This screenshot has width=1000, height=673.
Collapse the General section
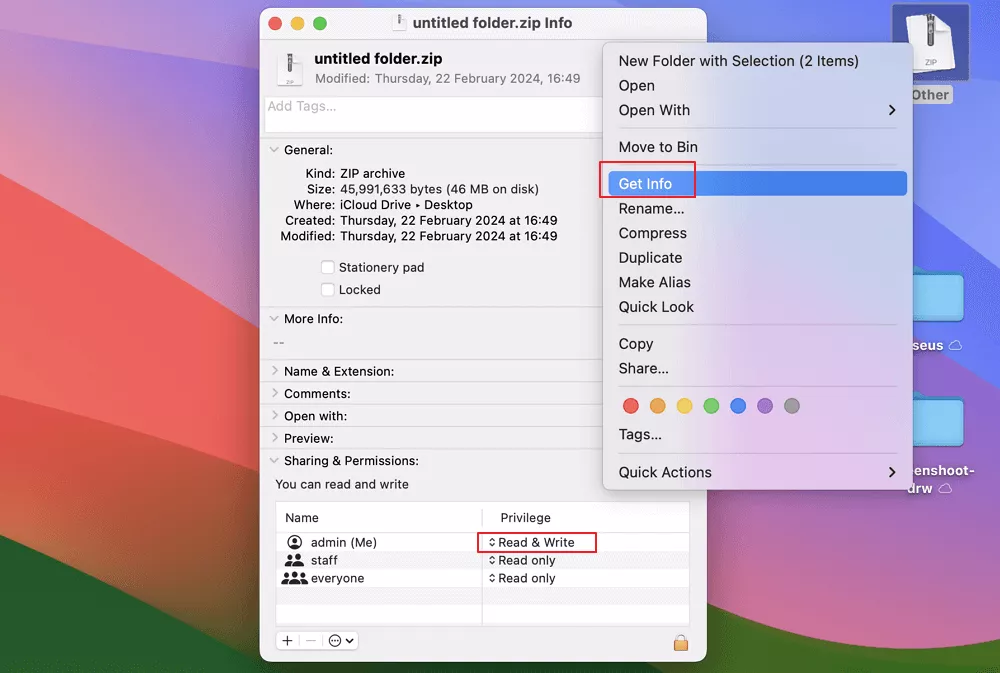point(274,150)
